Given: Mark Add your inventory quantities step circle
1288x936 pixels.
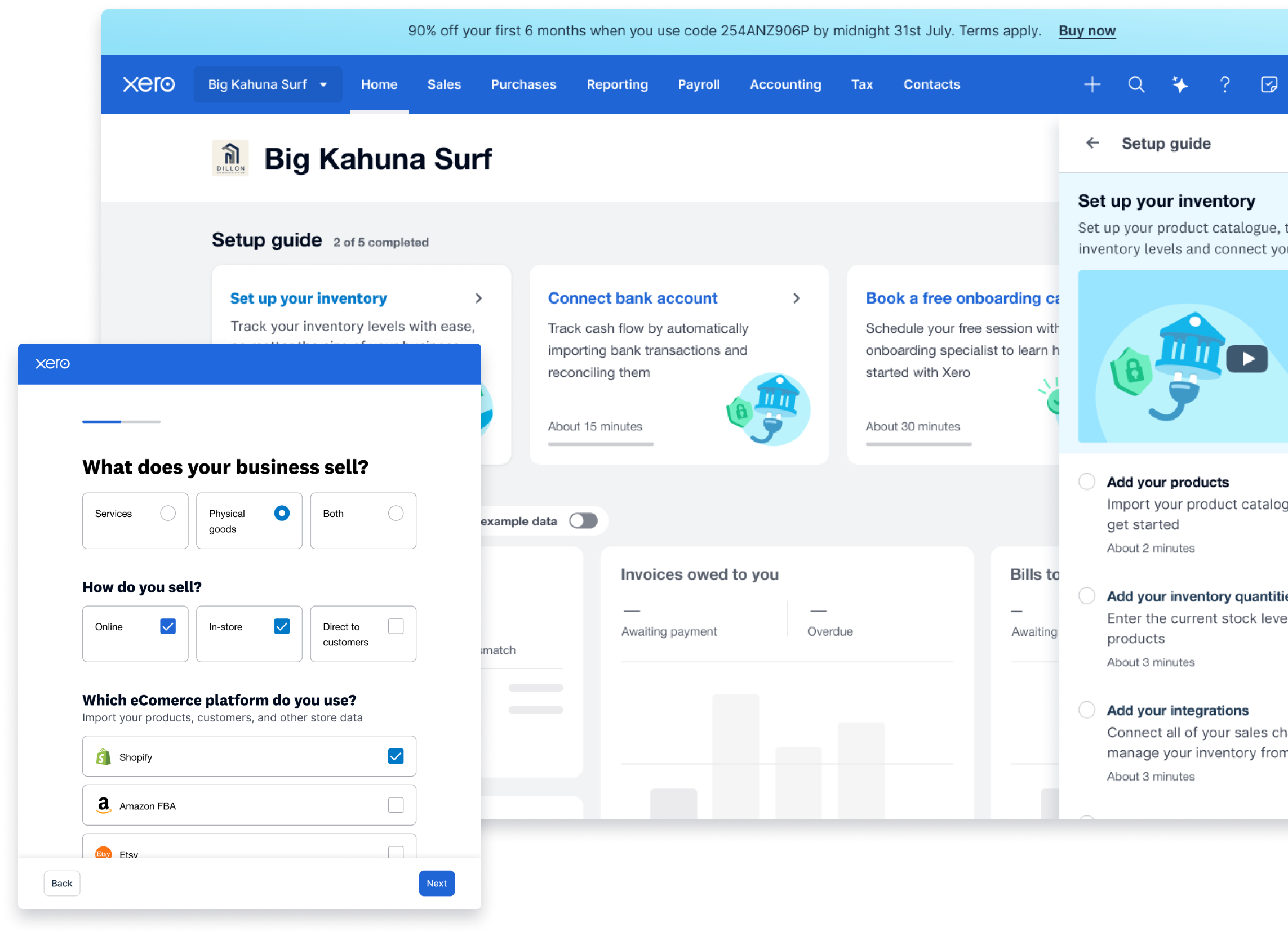Looking at the screenshot, I should click(x=1087, y=595).
